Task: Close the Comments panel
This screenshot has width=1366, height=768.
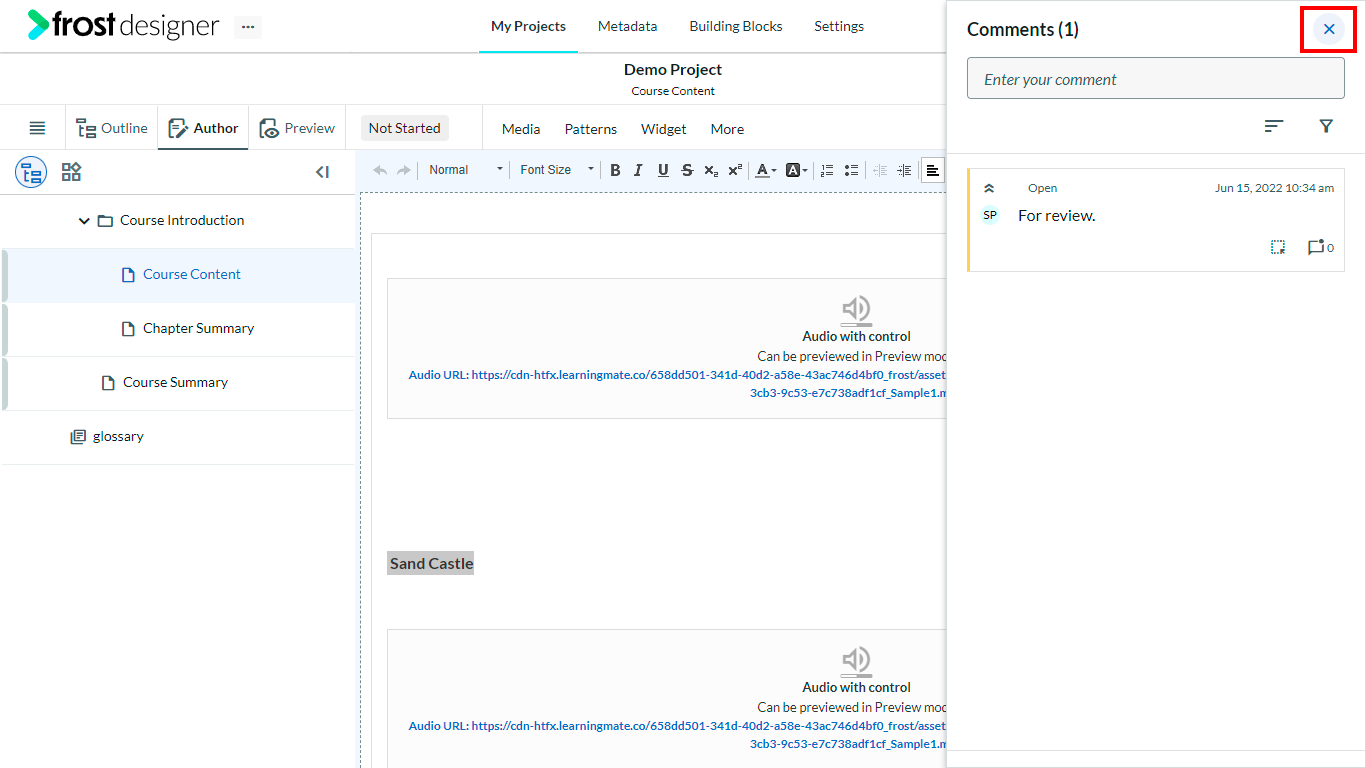Action: pyautogui.click(x=1329, y=29)
